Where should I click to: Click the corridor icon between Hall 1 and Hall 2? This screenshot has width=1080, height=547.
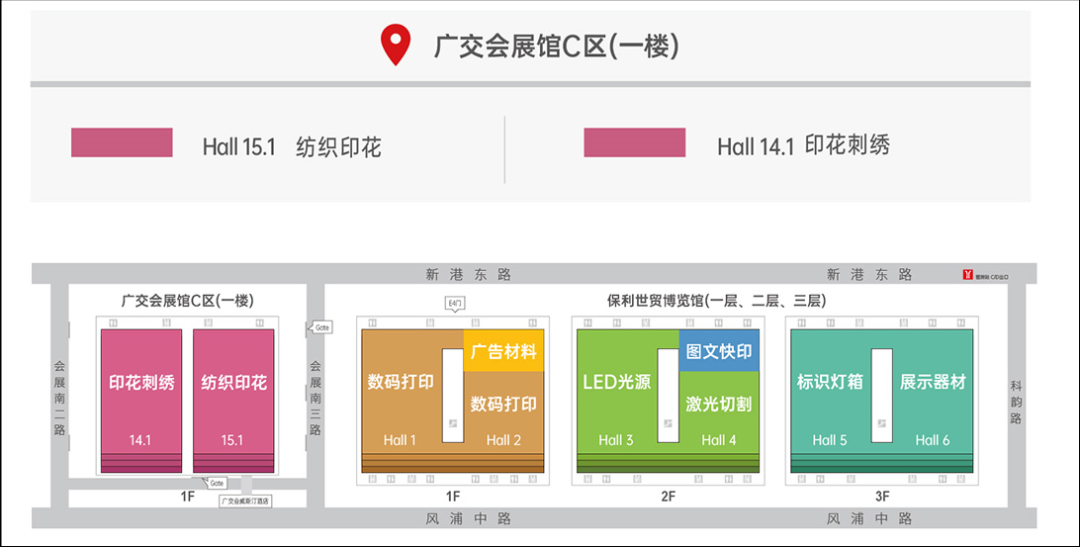tap(453, 424)
